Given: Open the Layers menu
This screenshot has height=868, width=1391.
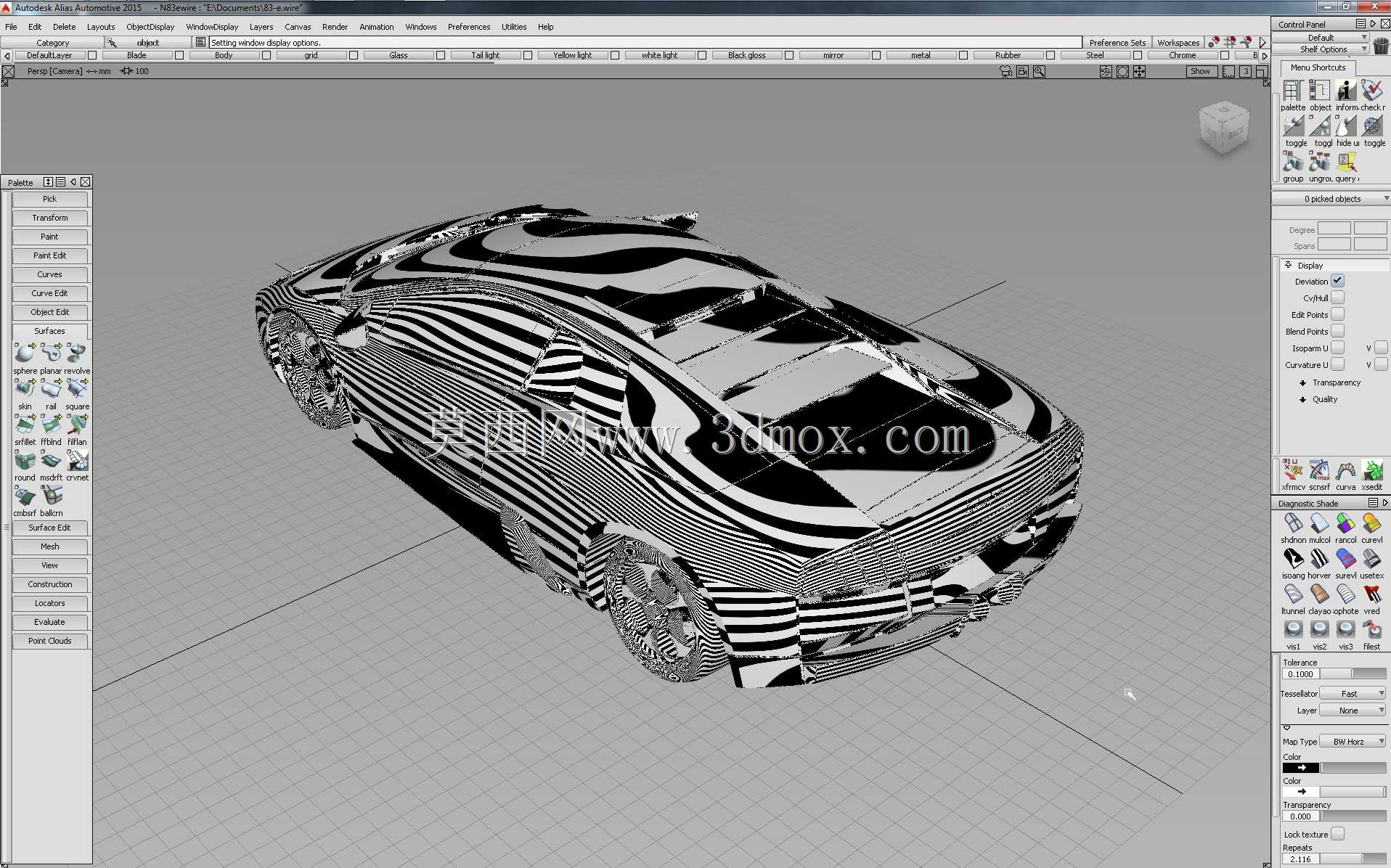Looking at the screenshot, I should pyautogui.click(x=261, y=27).
